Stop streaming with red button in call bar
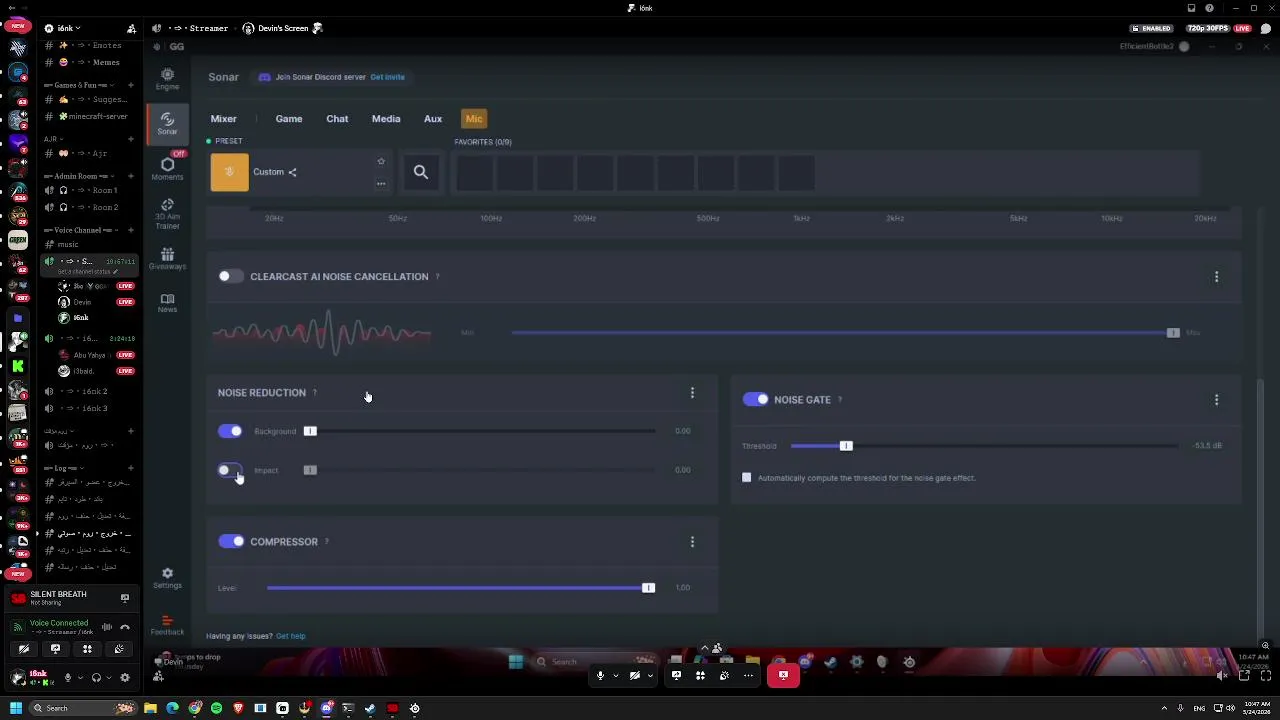The image size is (1280, 720). coord(783,675)
